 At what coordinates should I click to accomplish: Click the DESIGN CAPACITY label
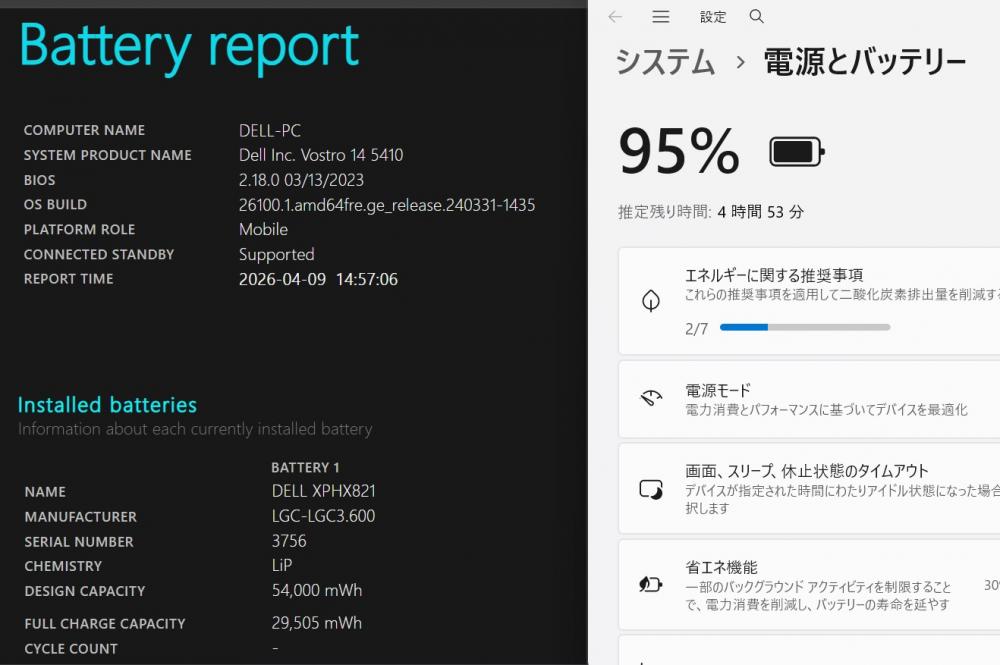[85, 591]
